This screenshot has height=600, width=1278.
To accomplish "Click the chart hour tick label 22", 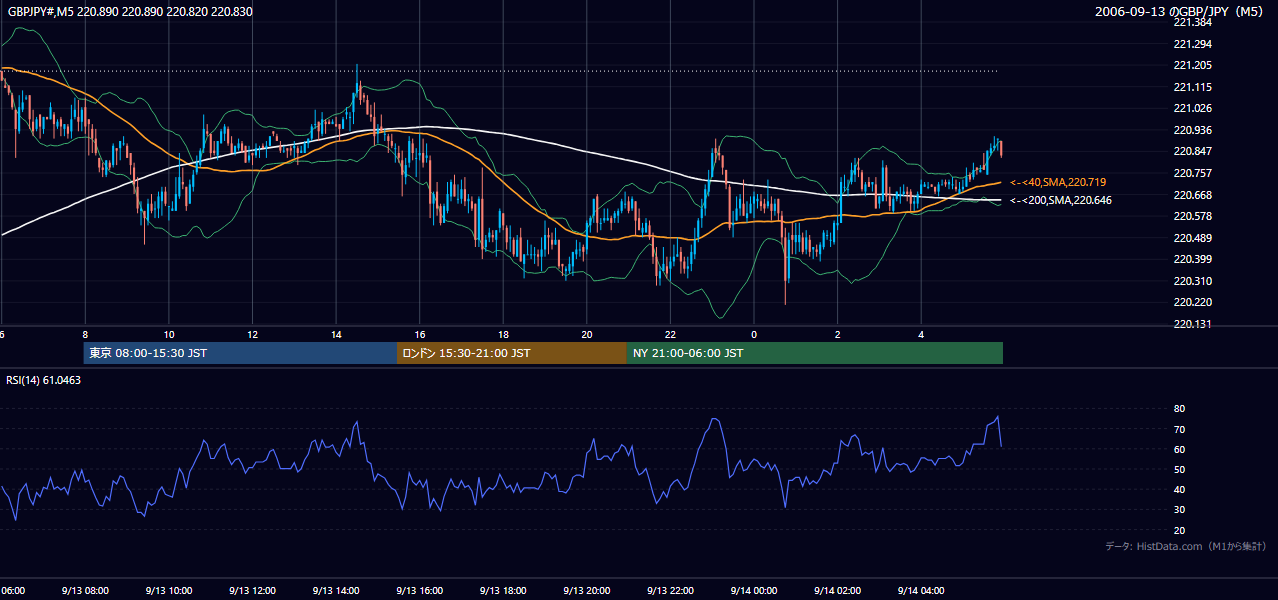I will click(x=670, y=335).
